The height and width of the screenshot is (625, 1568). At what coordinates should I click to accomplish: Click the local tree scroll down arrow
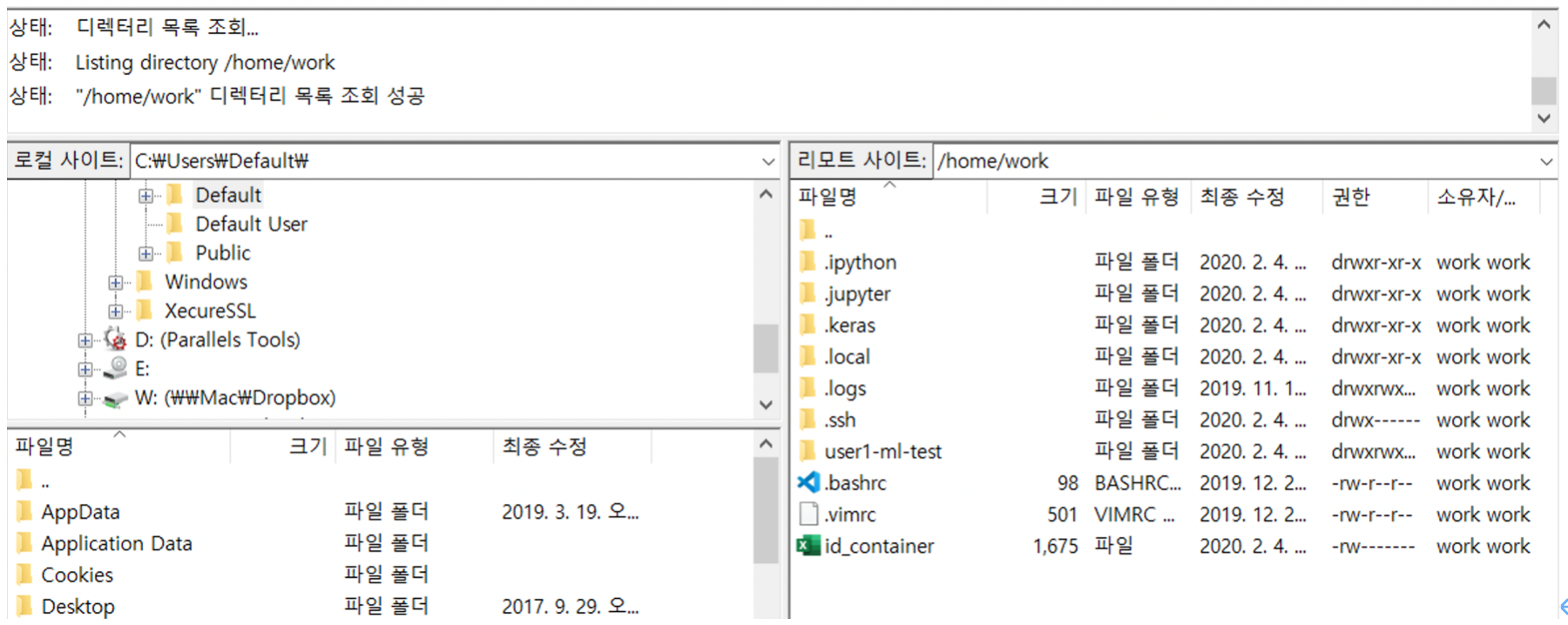(766, 405)
